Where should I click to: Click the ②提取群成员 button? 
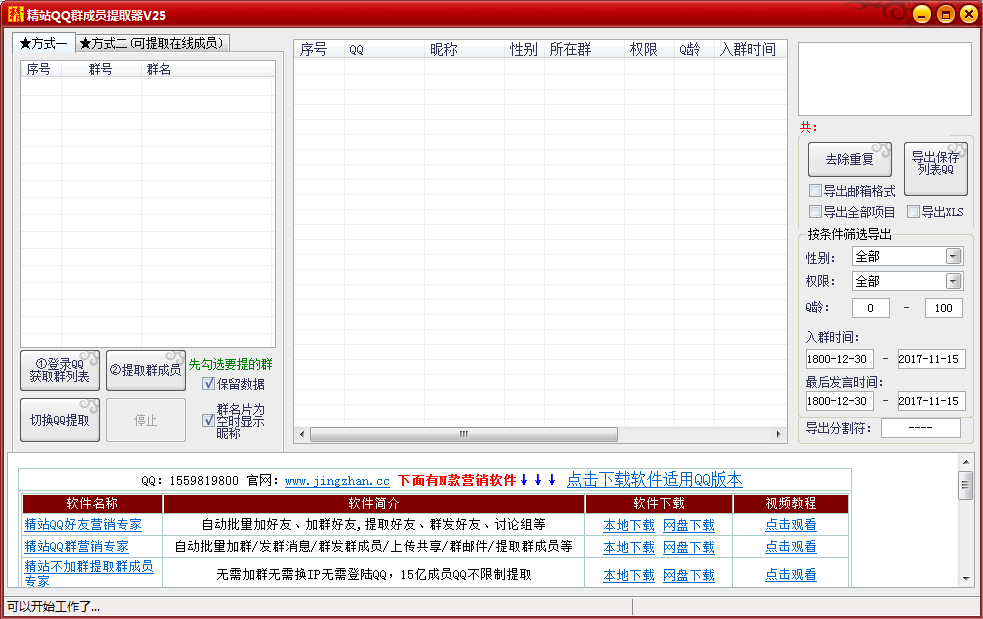pyautogui.click(x=145, y=370)
